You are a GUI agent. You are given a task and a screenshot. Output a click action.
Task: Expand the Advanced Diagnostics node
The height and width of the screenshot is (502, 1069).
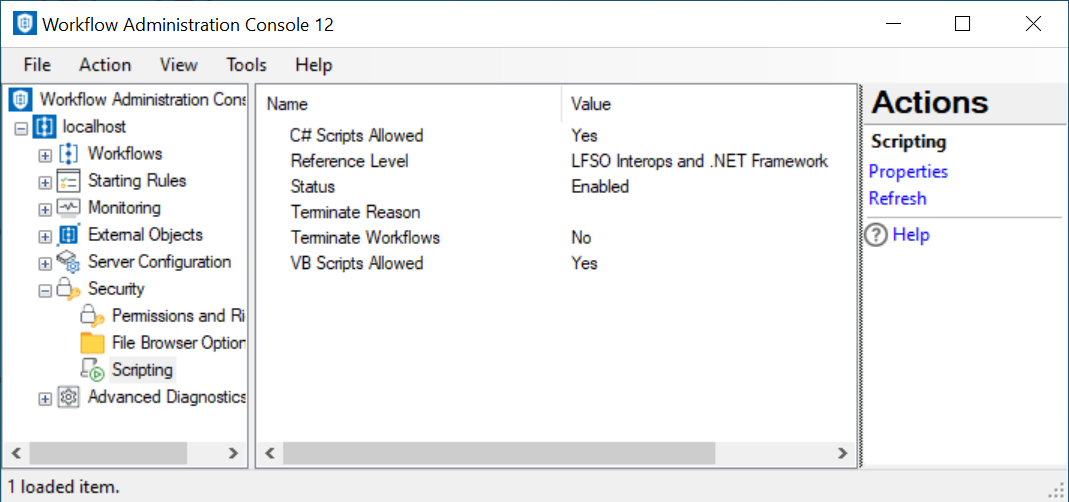(44, 398)
